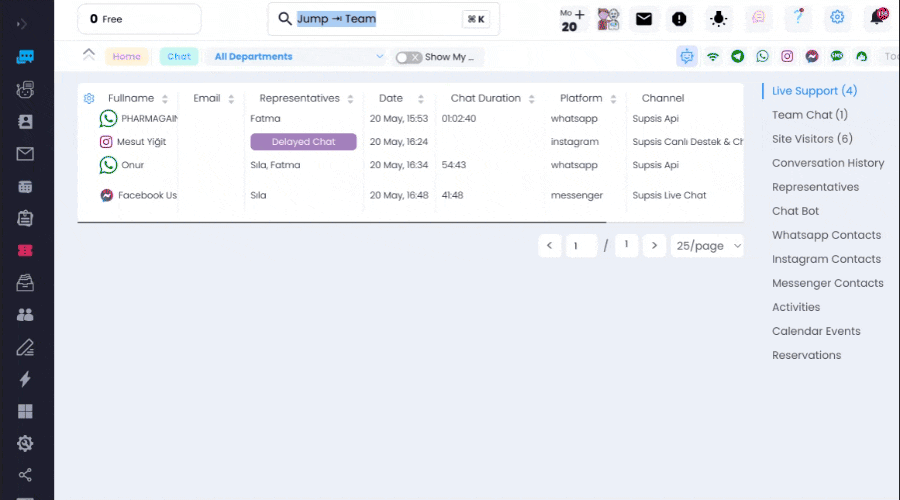
Task: Click the 0 Free status box
Action: (x=139, y=19)
